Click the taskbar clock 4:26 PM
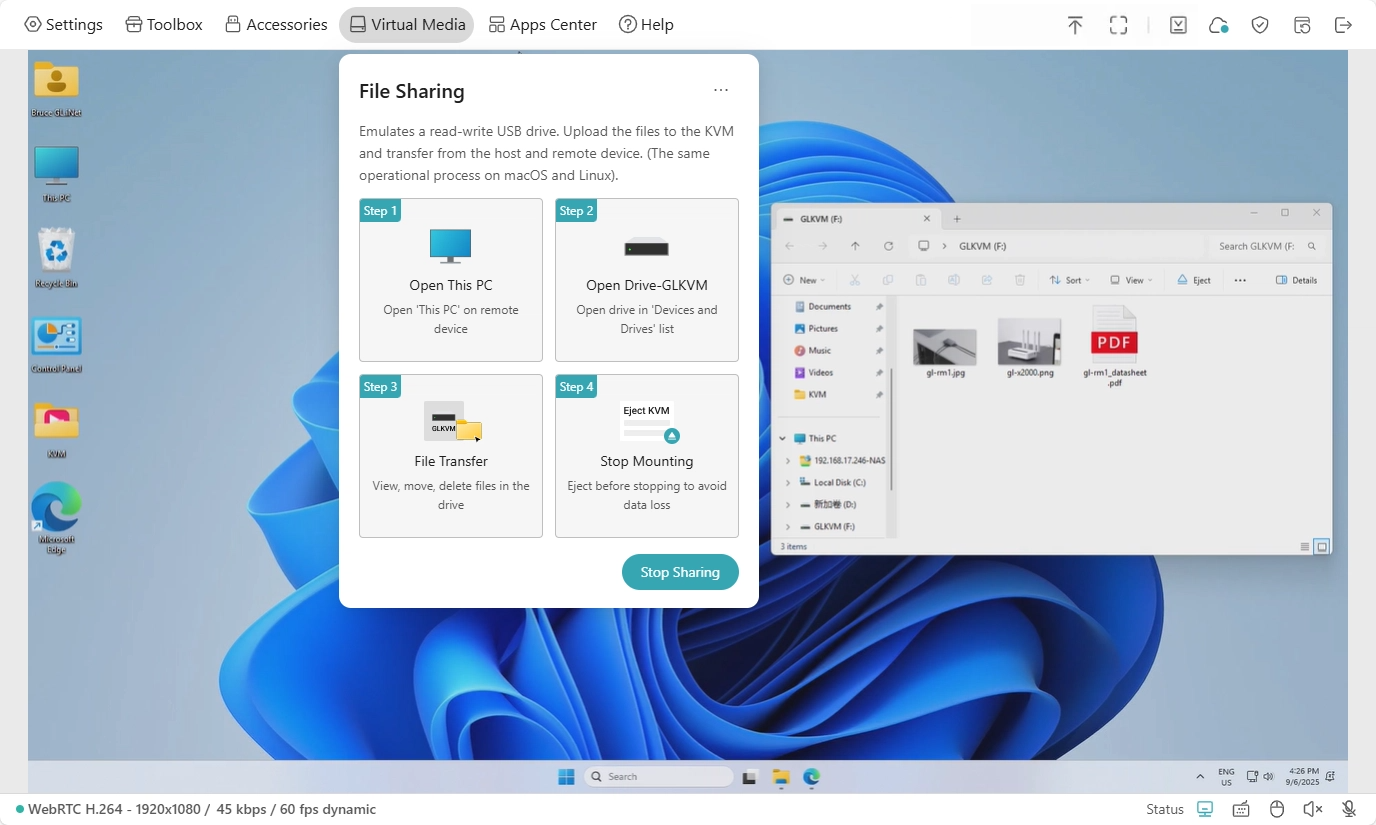The height and width of the screenshot is (825, 1376). [x=1302, y=776]
